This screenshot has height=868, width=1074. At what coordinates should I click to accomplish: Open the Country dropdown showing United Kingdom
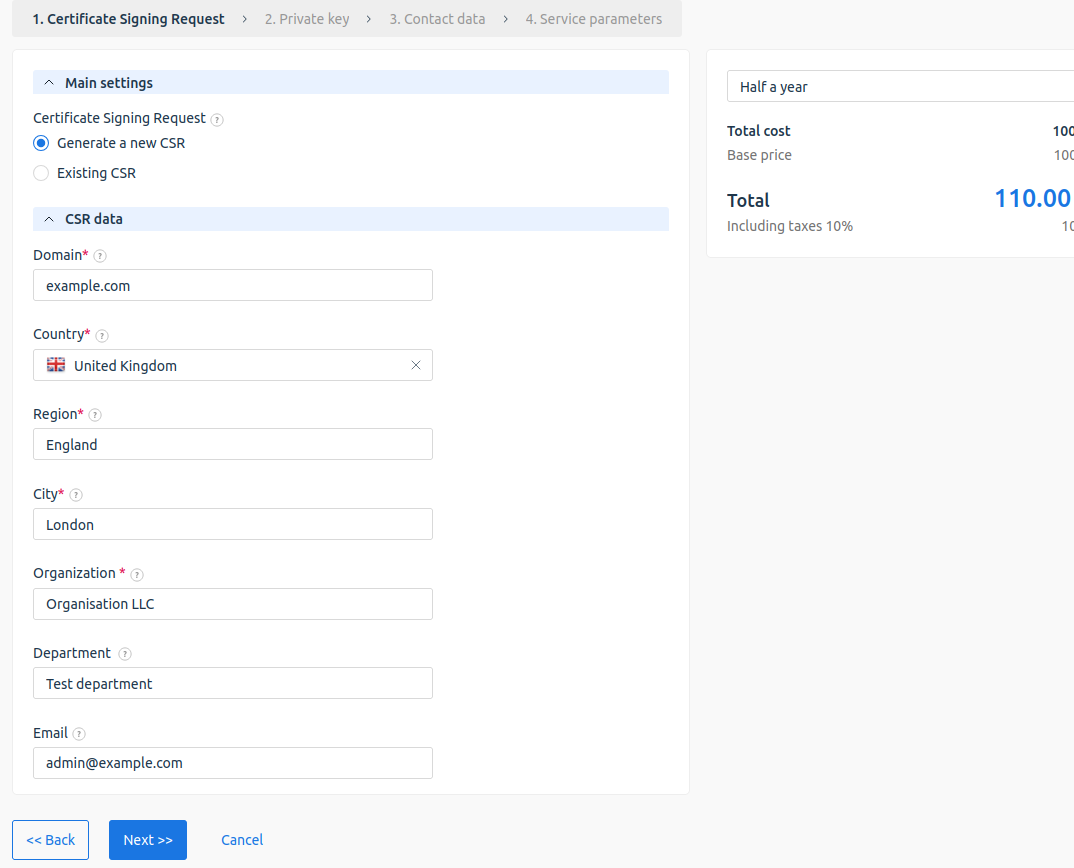(x=232, y=365)
